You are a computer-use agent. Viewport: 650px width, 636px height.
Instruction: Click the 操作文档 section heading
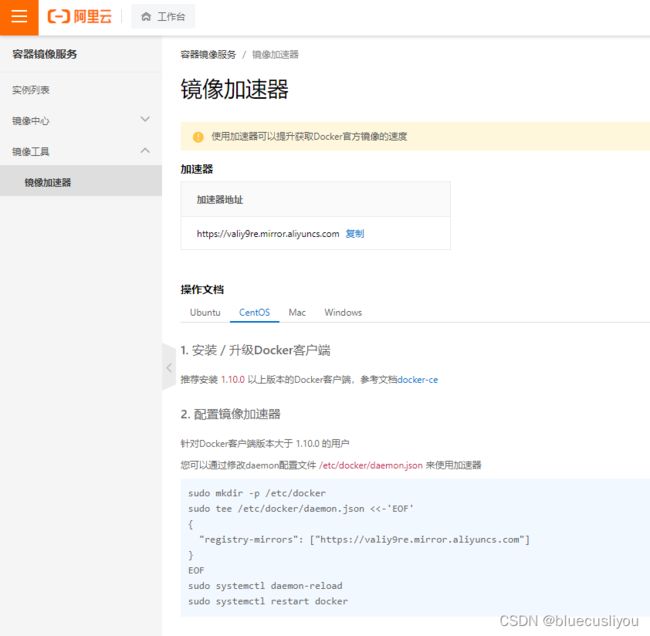pos(202,289)
